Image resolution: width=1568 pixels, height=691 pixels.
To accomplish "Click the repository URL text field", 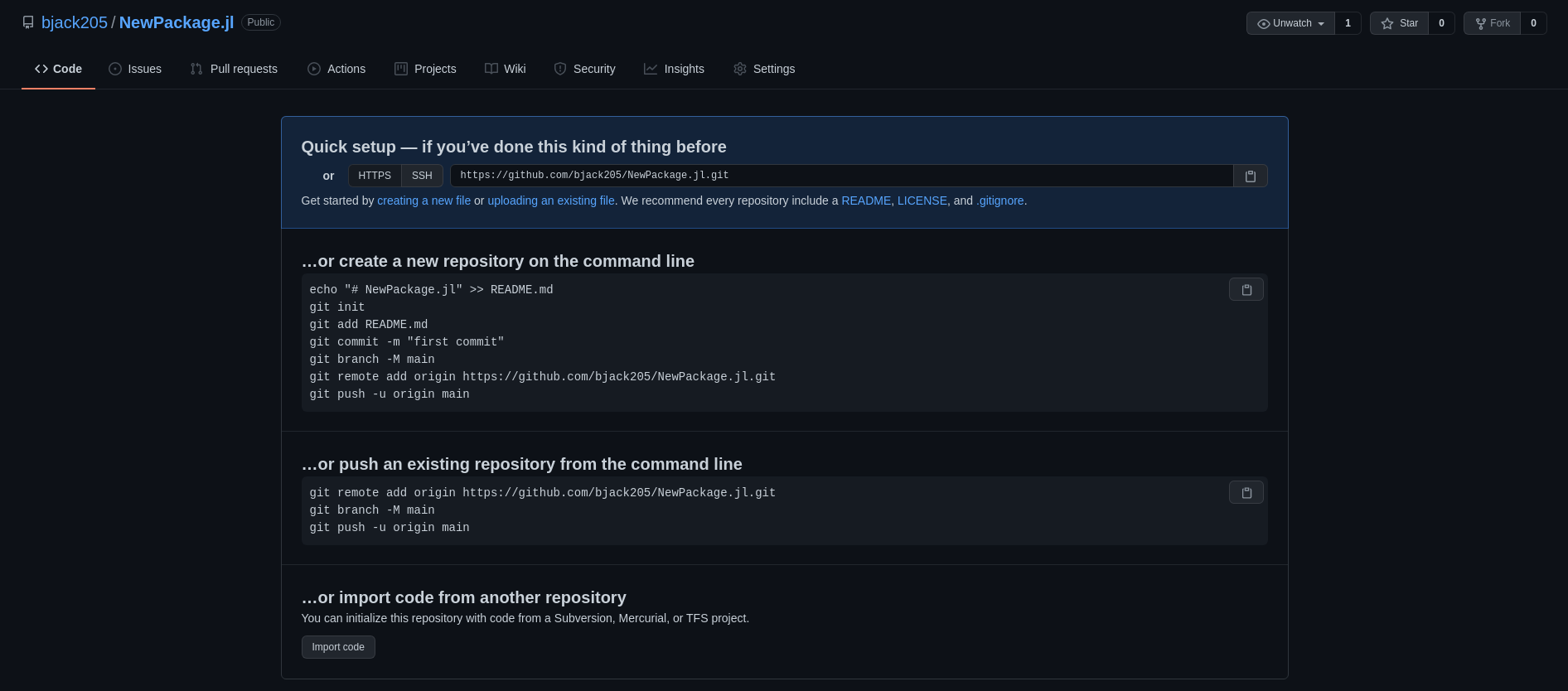I will pyautogui.click(x=841, y=176).
